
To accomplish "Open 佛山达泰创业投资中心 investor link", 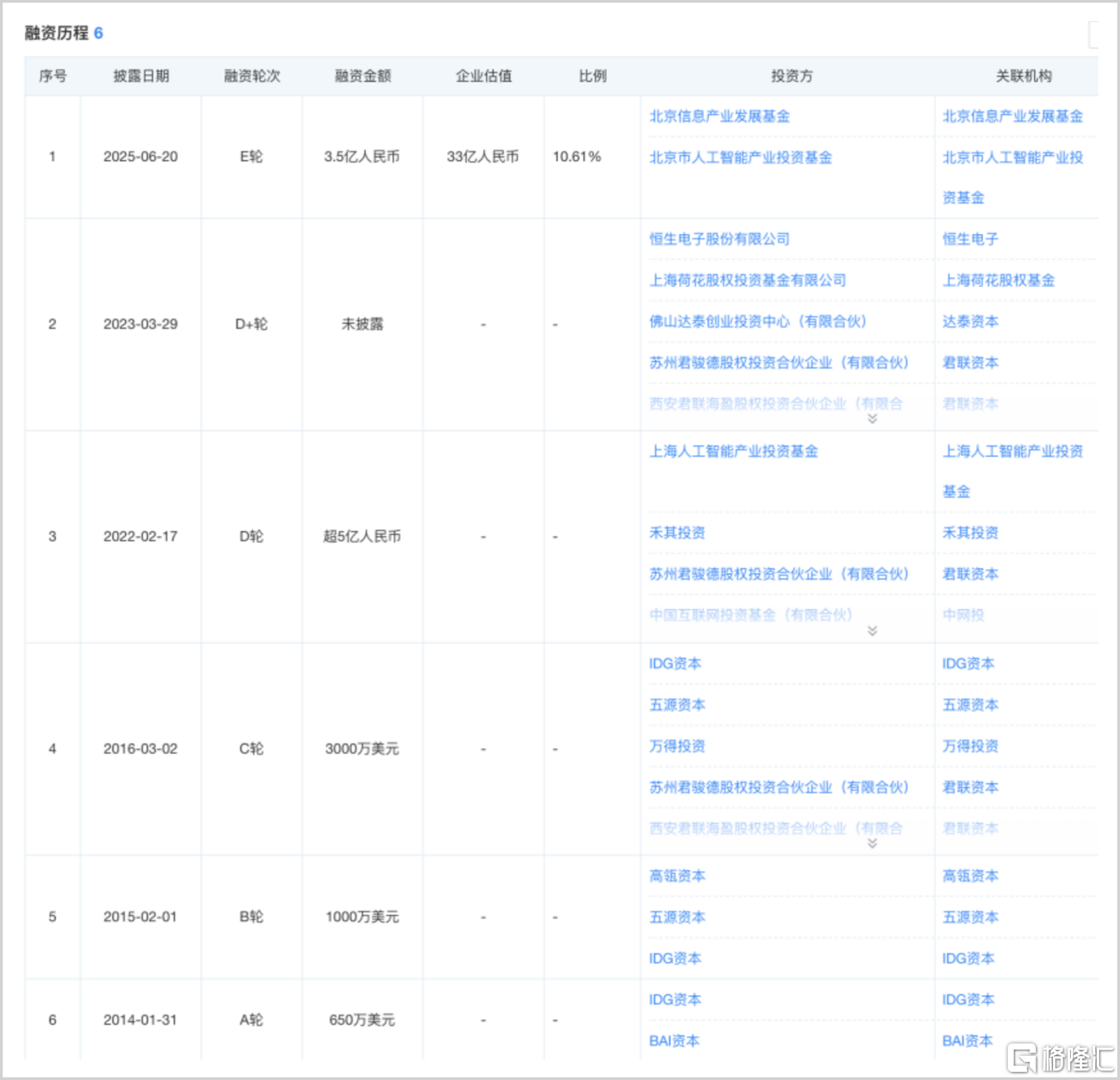I will 758,321.
